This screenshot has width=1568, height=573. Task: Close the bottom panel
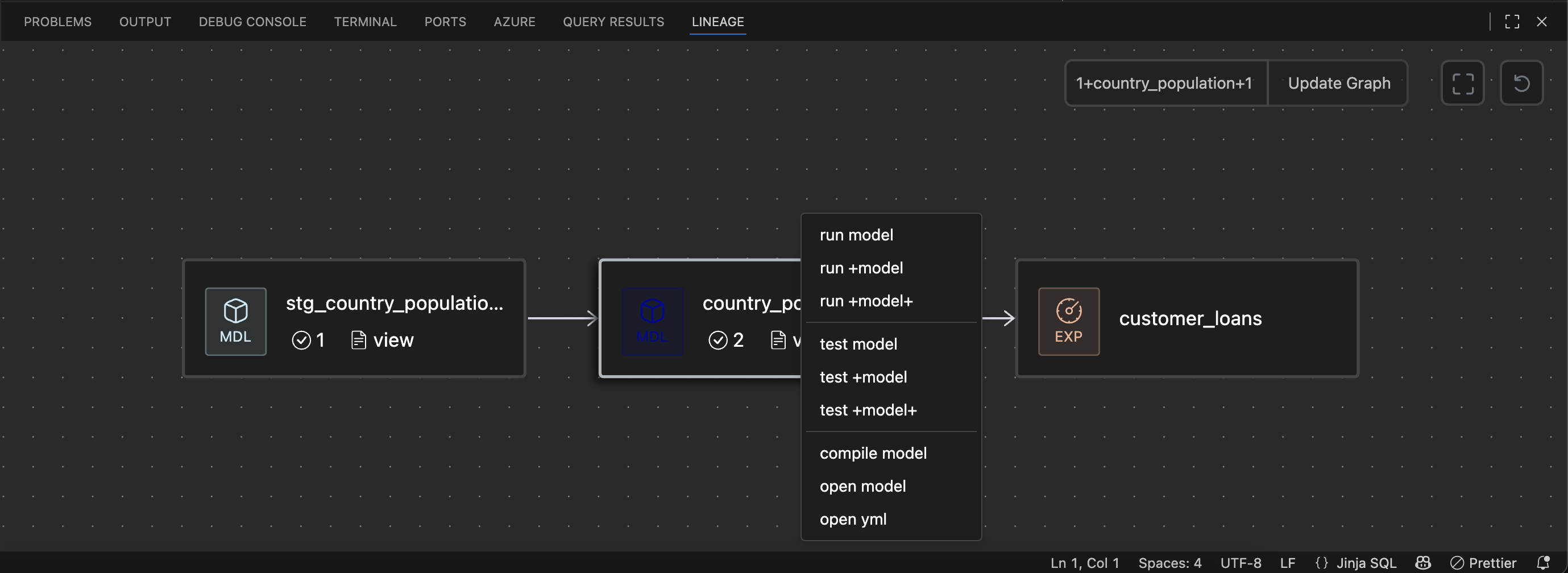coord(1542,22)
